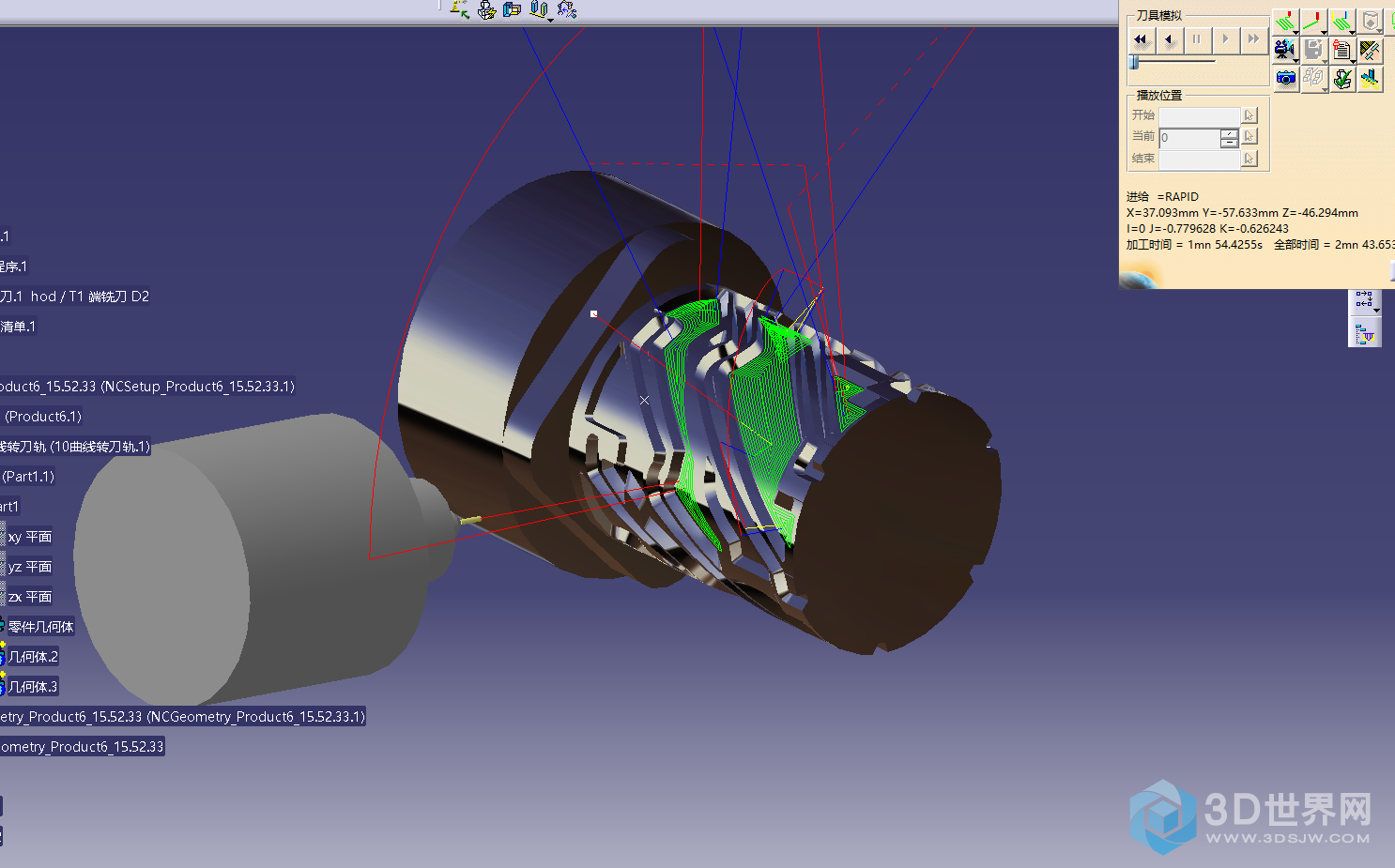Image resolution: width=1395 pixels, height=868 pixels.
Task: Select the zx 平面 tree item
Action: [x=30, y=597]
